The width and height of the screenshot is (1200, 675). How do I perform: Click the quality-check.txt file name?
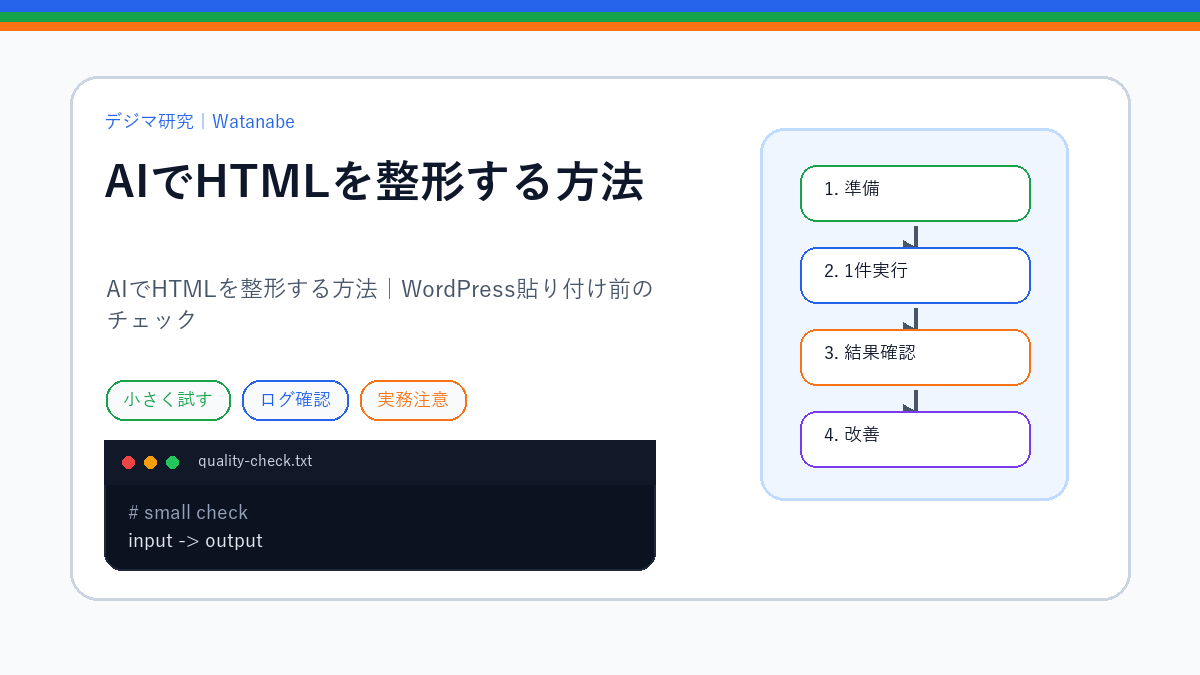(x=255, y=461)
